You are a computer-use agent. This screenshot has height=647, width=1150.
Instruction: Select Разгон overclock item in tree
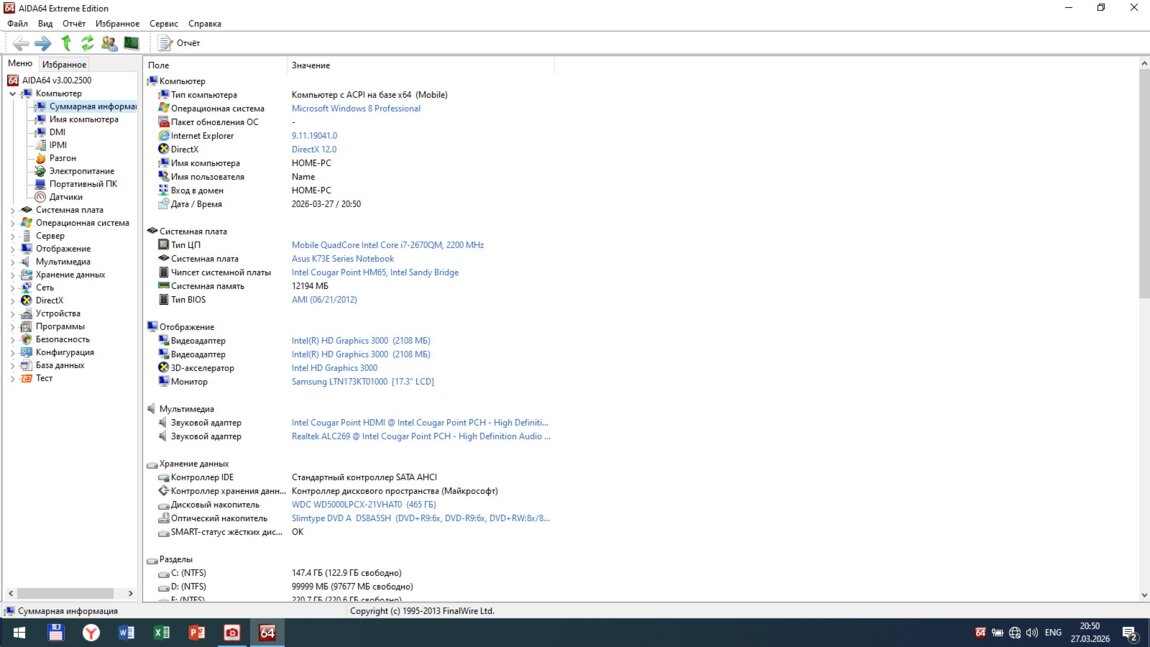[x=62, y=158]
